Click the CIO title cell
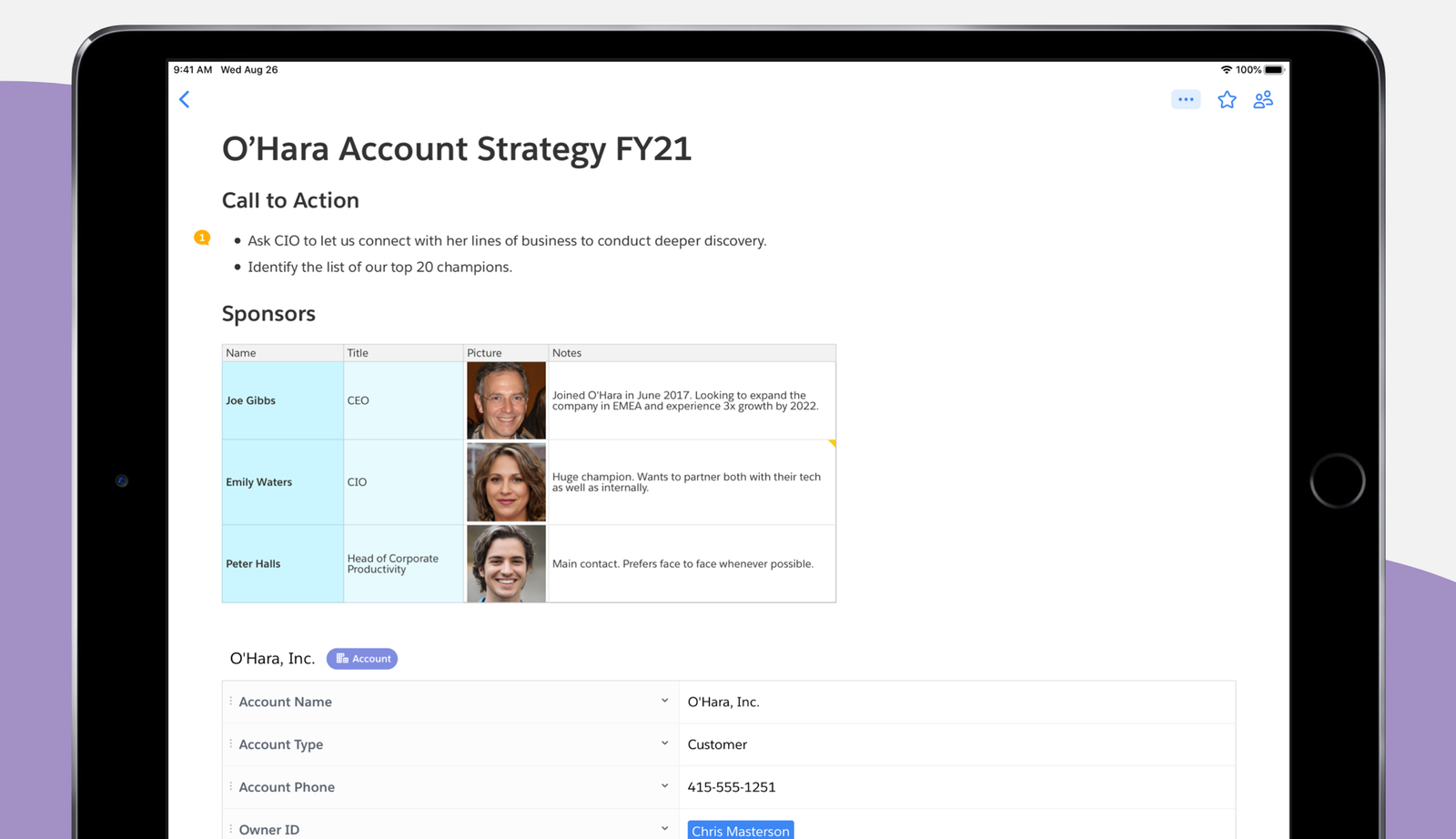Screen dimensions: 1456x839 point(403,482)
